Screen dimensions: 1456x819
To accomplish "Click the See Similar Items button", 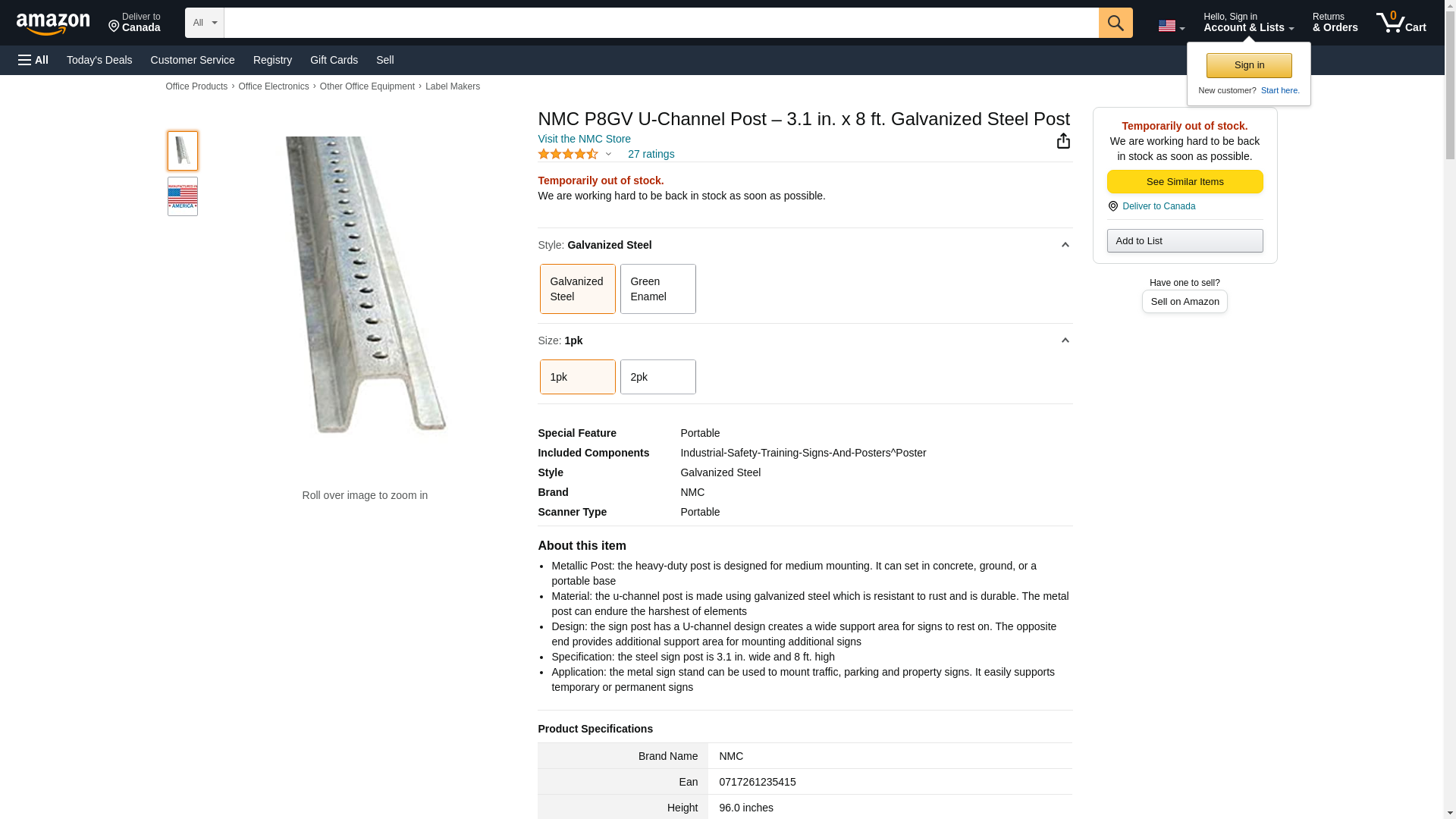I will coord(1185,182).
